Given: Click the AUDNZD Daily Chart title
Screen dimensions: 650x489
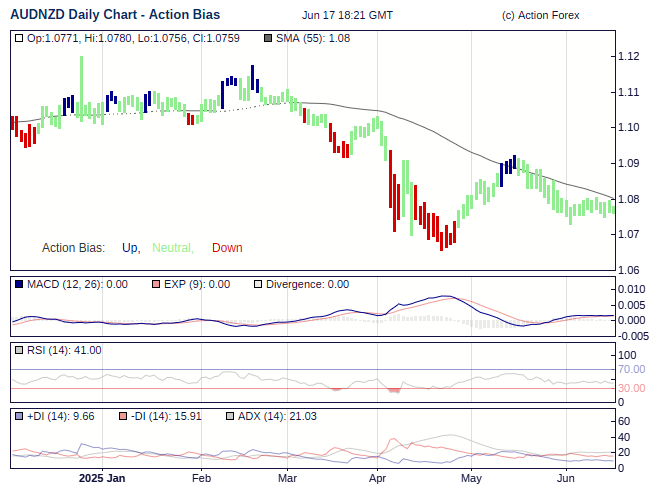Looking at the screenshot, I should (x=115, y=14).
